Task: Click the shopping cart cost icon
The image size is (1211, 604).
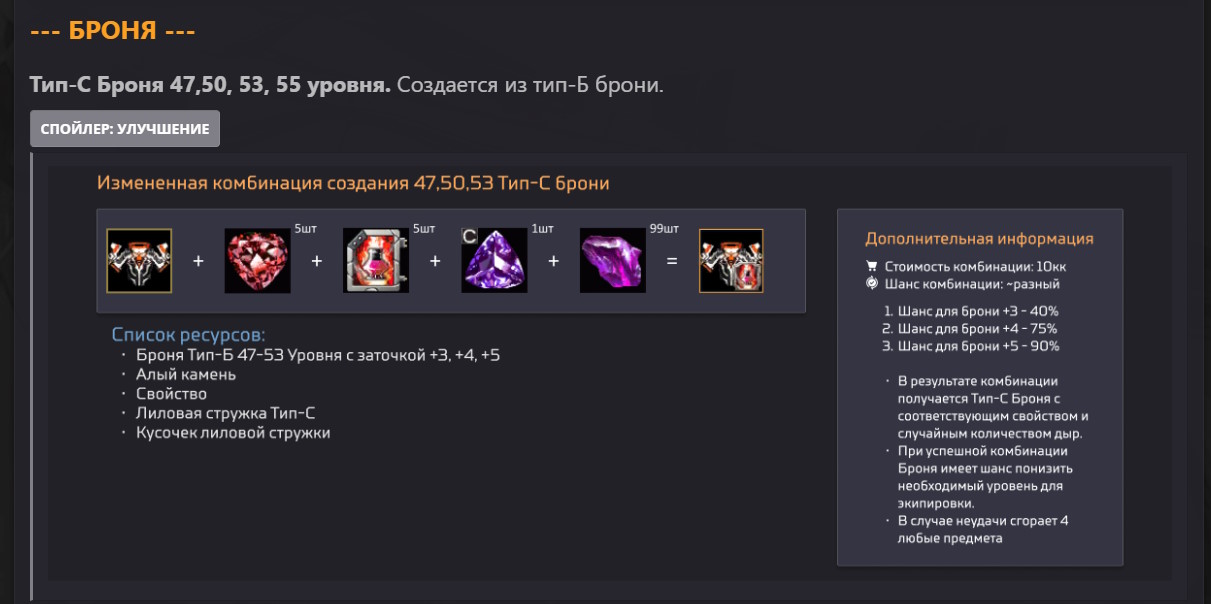Action: [872, 267]
